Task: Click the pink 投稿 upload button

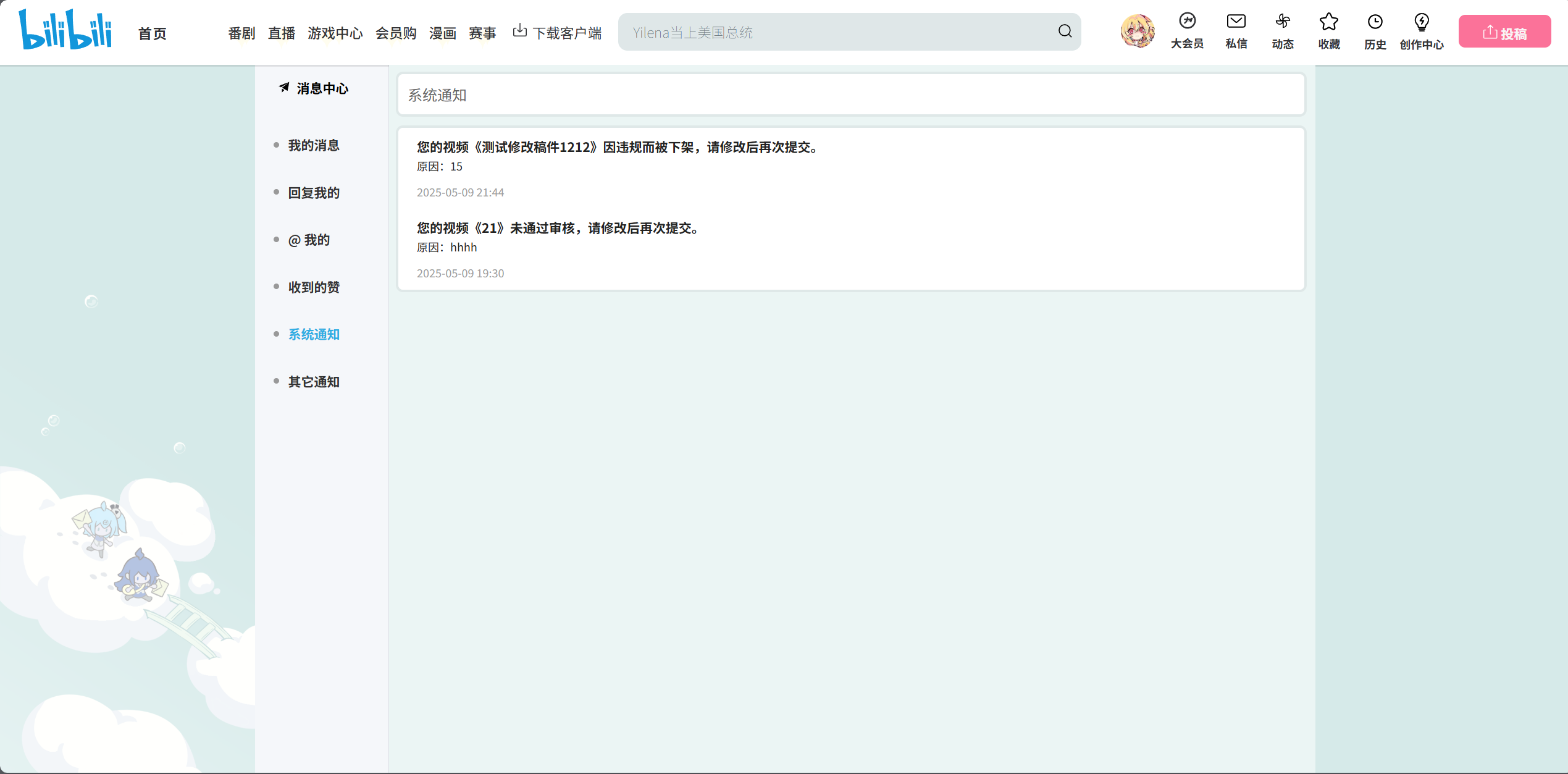Action: coord(1504,32)
